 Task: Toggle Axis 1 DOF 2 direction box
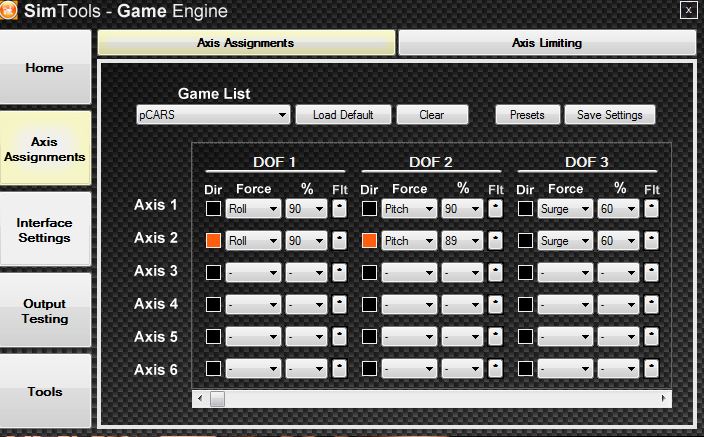point(369,209)
